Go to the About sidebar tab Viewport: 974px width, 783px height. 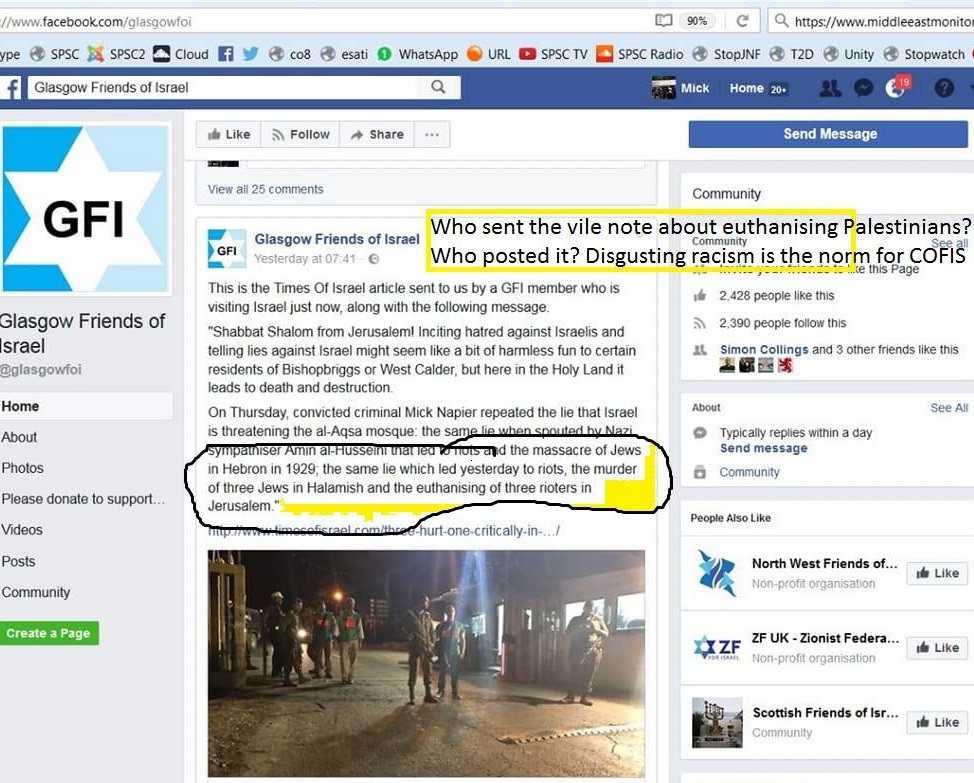point(20,437)
